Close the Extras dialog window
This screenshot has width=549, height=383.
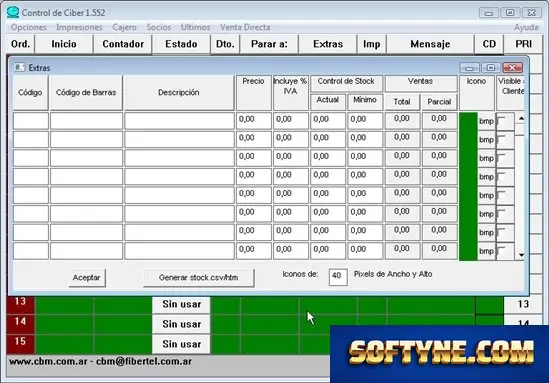coord(512,67)
